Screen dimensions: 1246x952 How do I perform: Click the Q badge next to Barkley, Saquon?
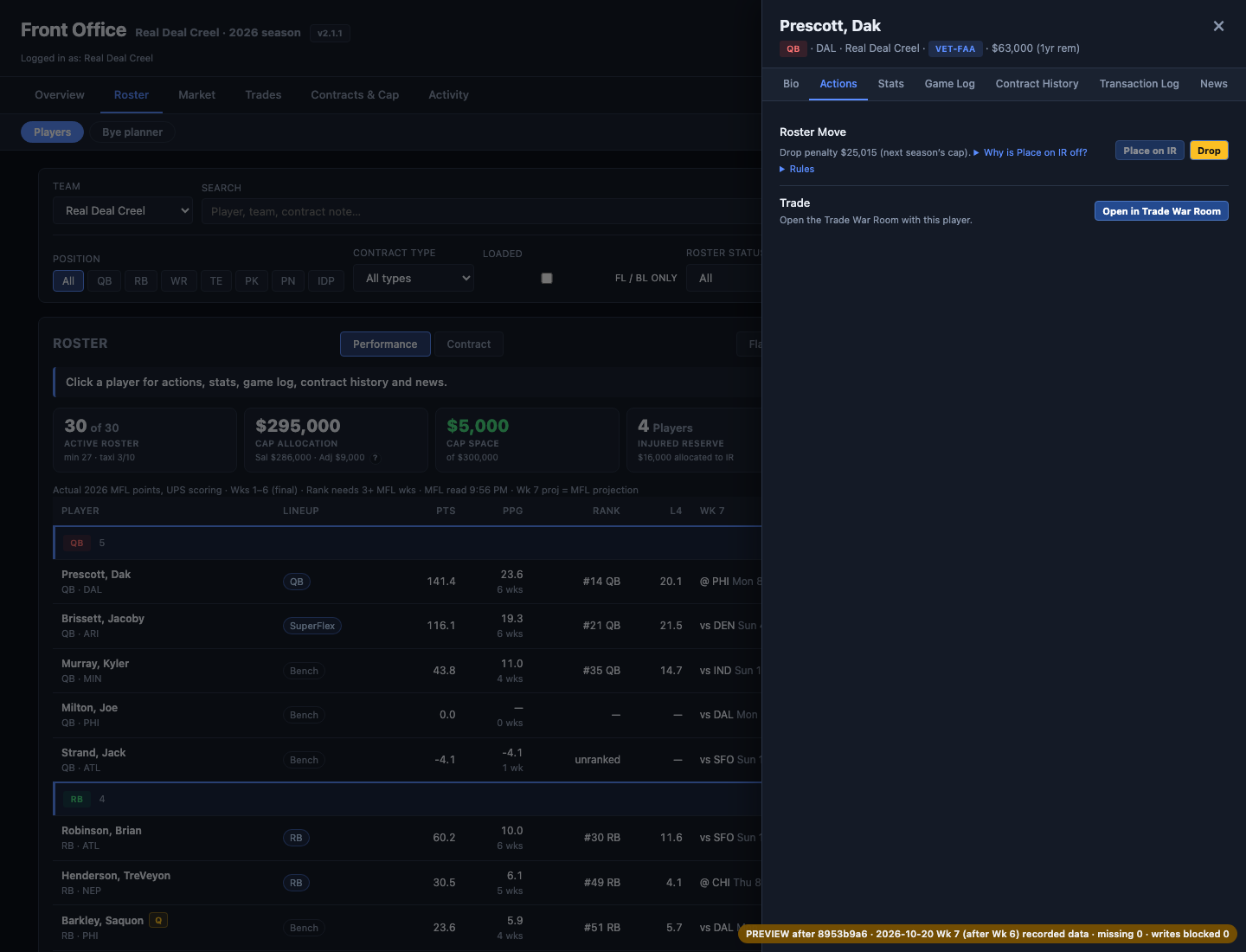158,920
